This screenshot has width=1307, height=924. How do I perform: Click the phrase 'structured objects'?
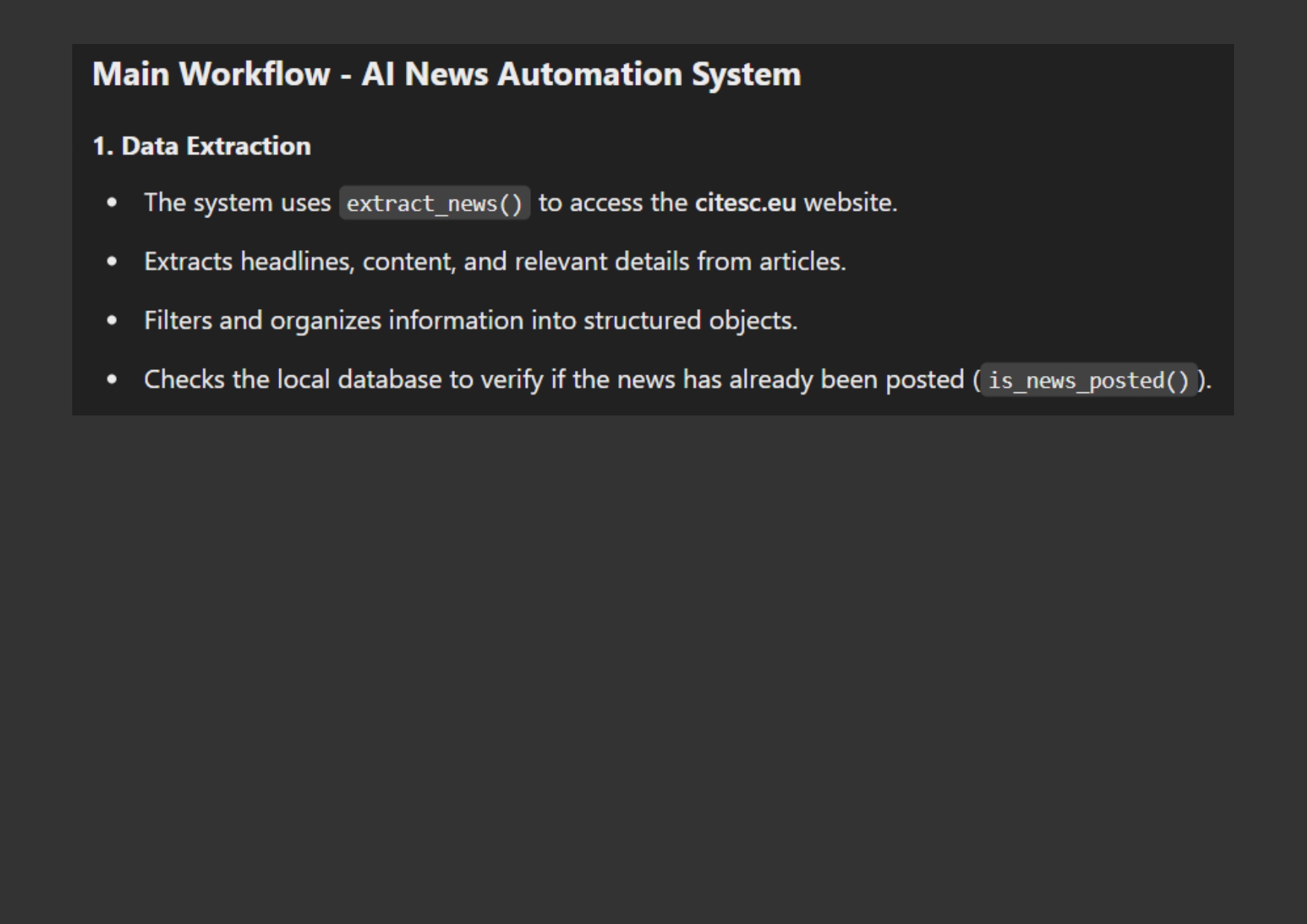click(689, 320)
